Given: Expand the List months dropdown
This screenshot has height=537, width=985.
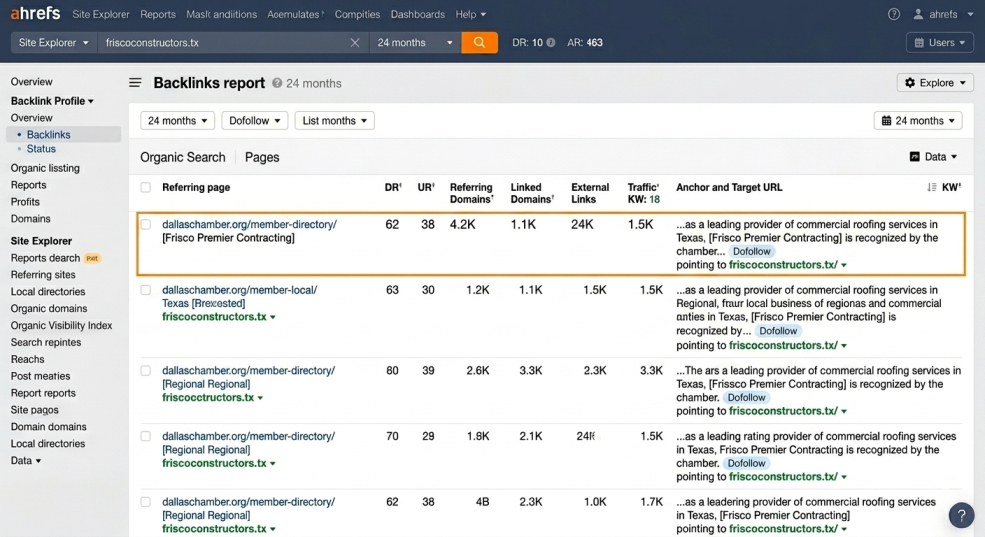Looking at the screenshot, I should coord(334,121).
